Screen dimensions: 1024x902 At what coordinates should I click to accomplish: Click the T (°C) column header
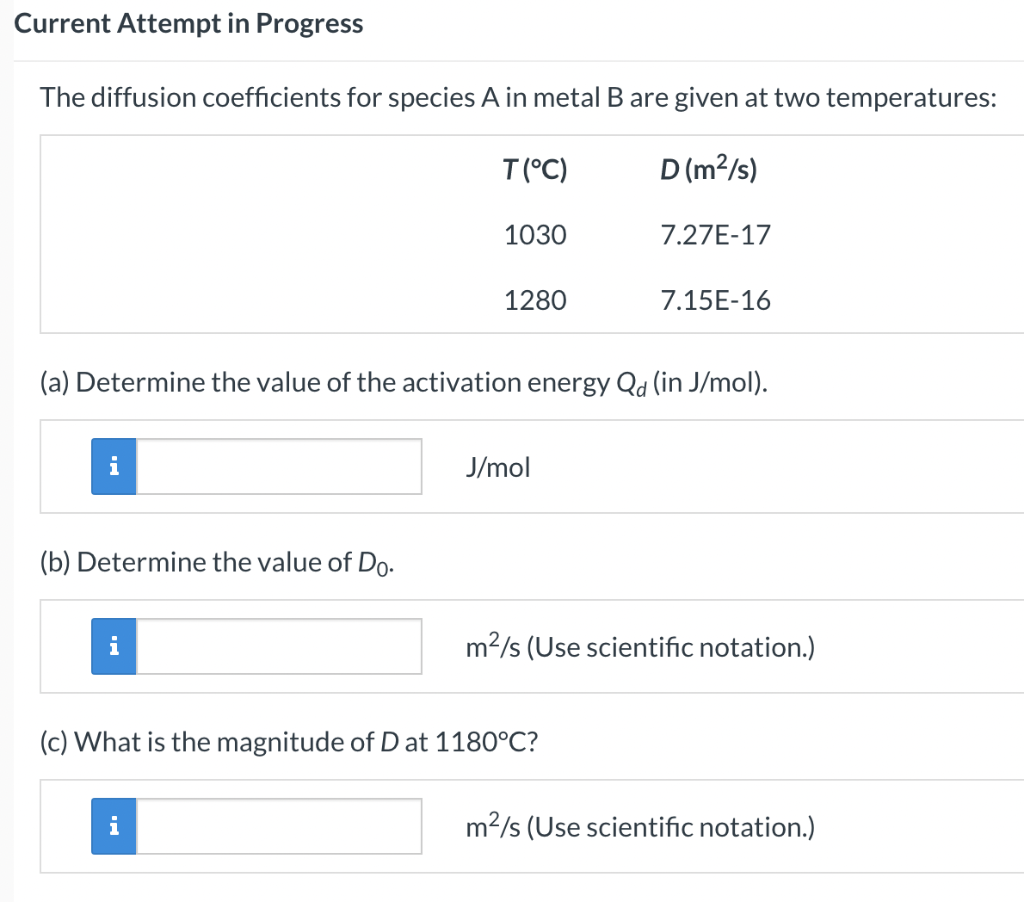point(535,170)
